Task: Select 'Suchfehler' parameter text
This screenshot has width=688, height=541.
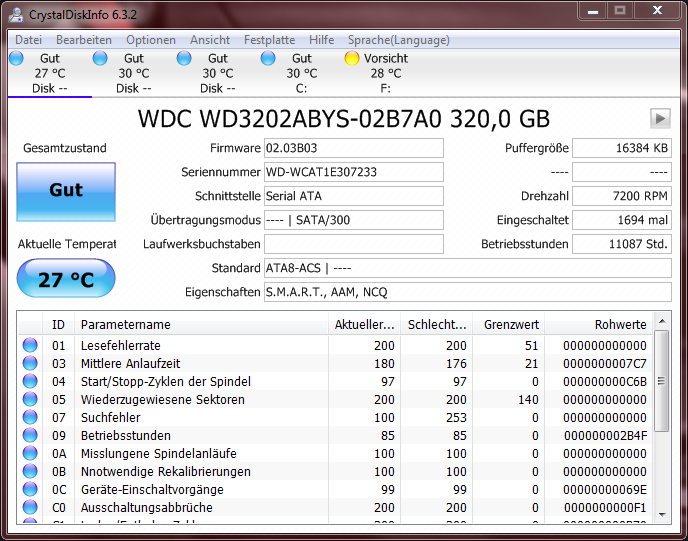Action: [x=111, y=418]
